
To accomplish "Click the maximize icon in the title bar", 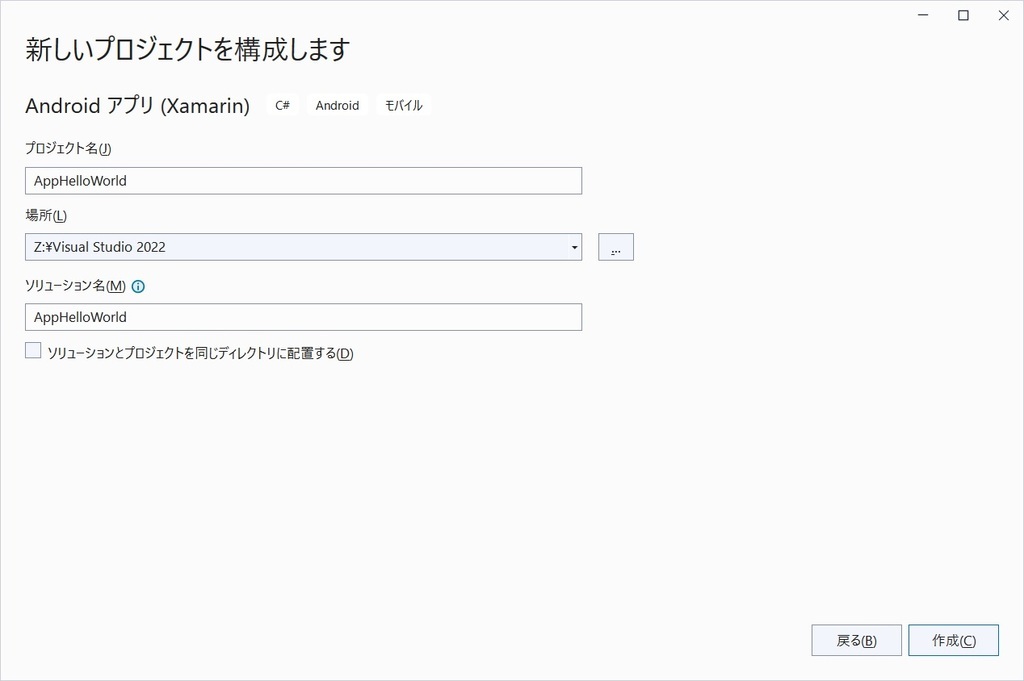I will pyautogui.click(x=963, y=15).
